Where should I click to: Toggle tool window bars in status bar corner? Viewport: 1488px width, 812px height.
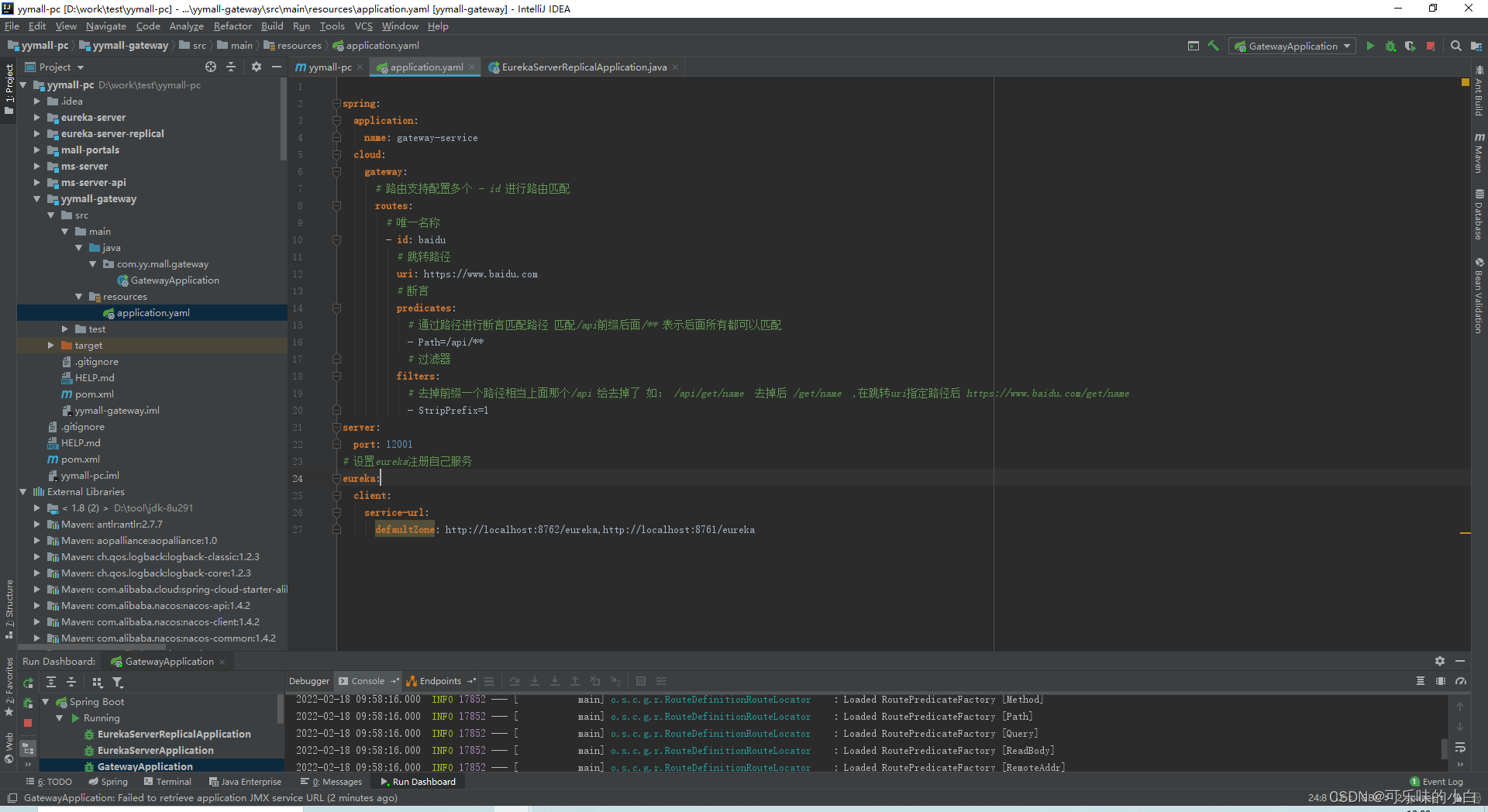(12, 798)
